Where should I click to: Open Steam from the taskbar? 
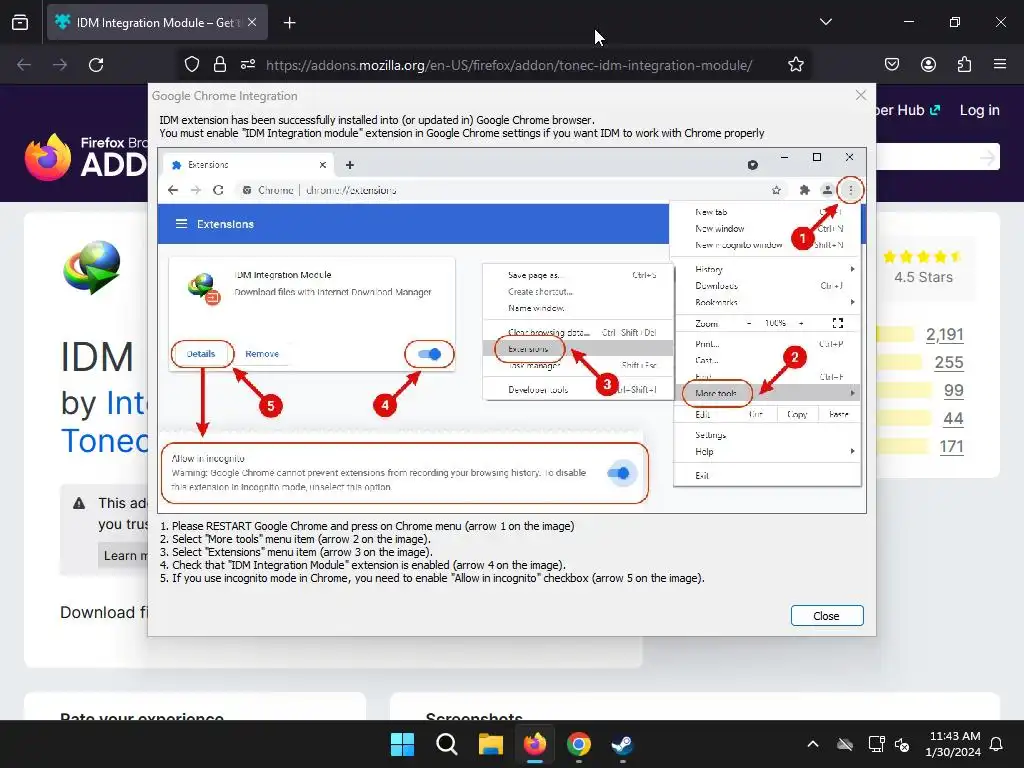(x=622, y=744)
